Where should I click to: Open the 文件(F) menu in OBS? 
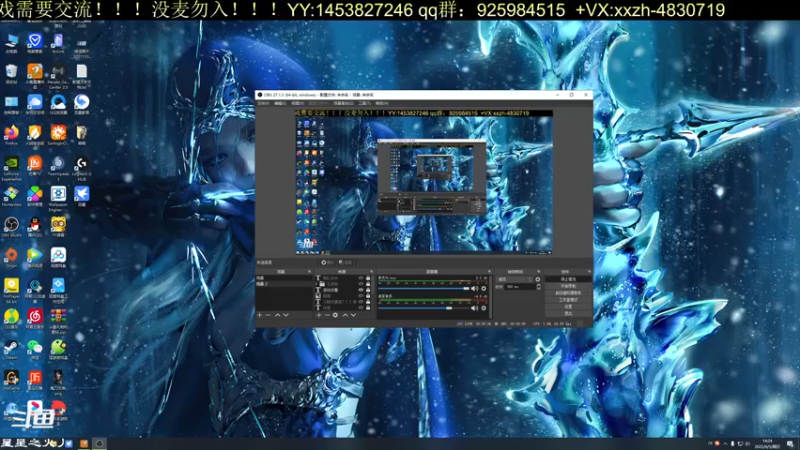tap(263, 103)
